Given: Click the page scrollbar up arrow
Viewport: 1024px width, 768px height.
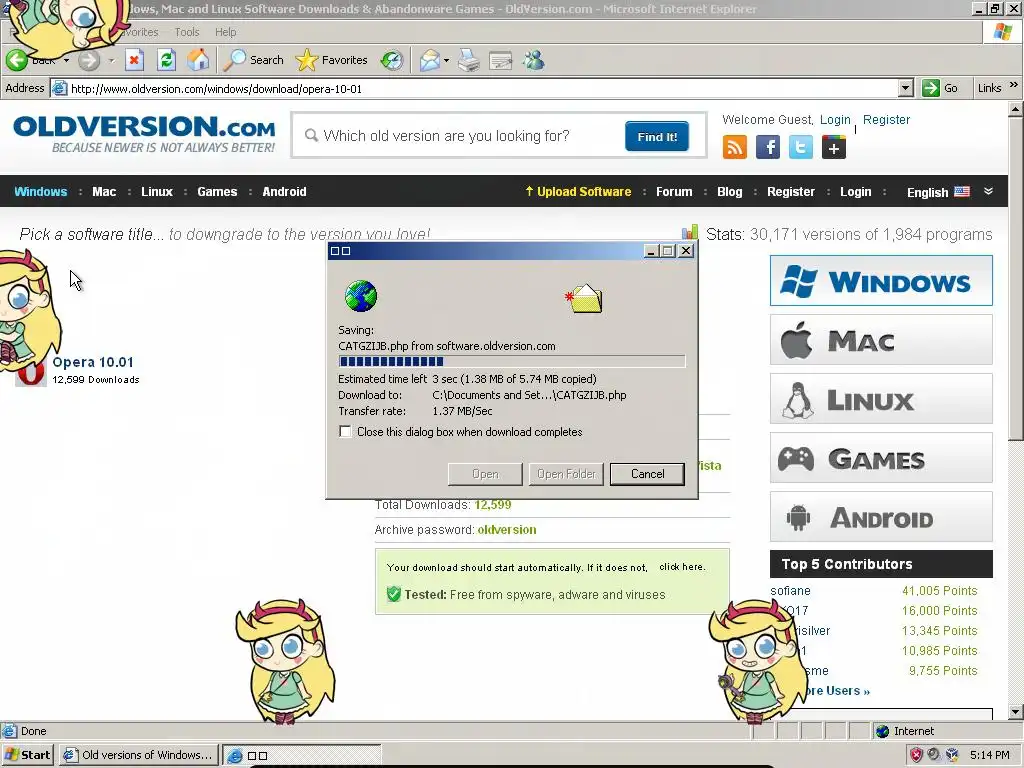Looking at the screenshot, I should pos(1016,109).
